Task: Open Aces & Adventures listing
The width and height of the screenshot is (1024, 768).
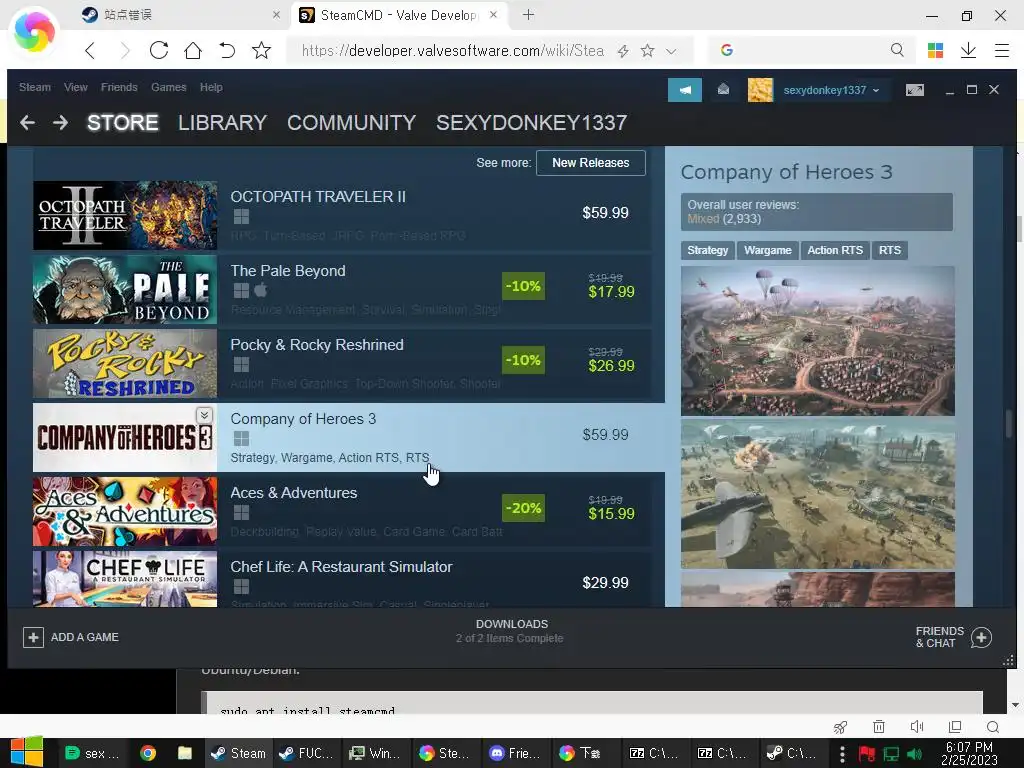Action: [x=343, y=511]
